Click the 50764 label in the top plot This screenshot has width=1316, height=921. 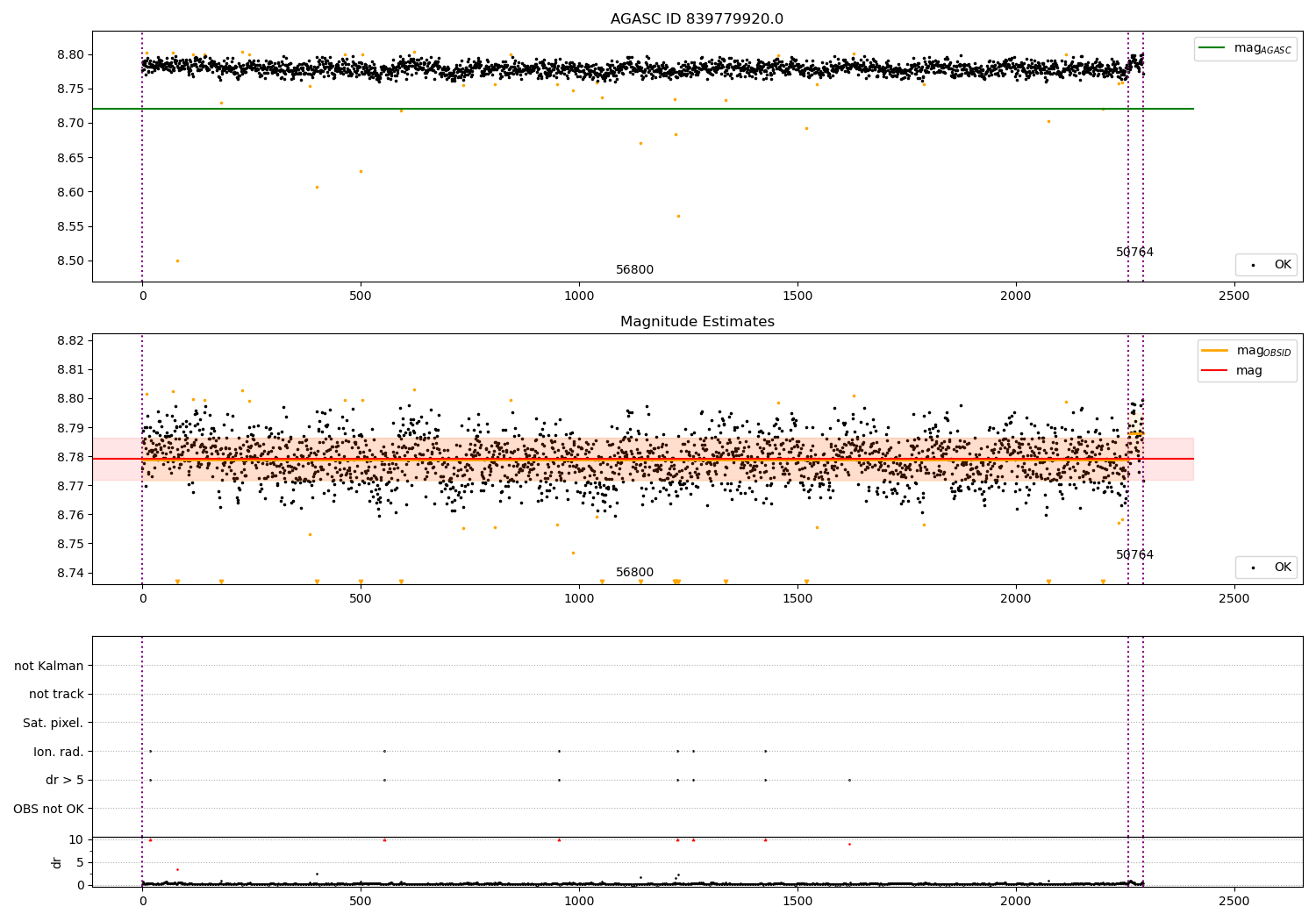(x=1134, y=253)
